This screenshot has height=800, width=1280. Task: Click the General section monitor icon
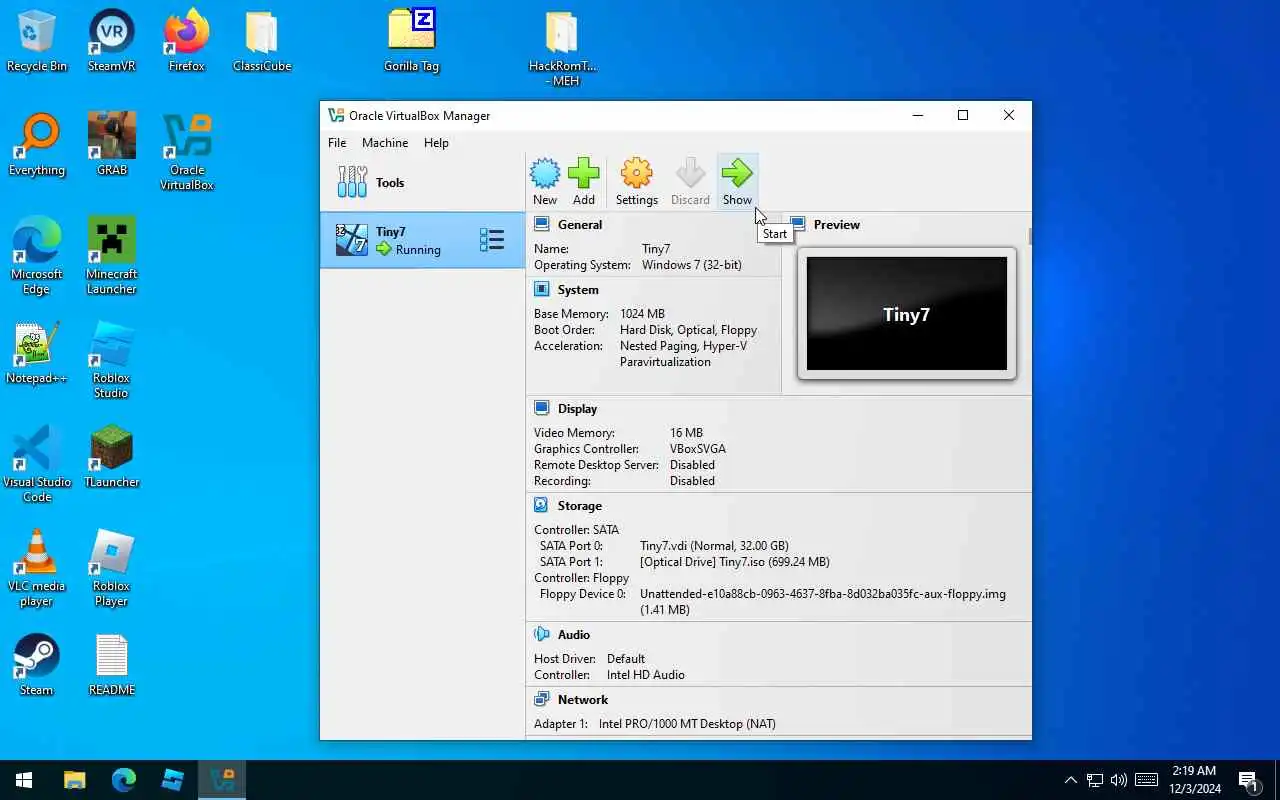542,224
